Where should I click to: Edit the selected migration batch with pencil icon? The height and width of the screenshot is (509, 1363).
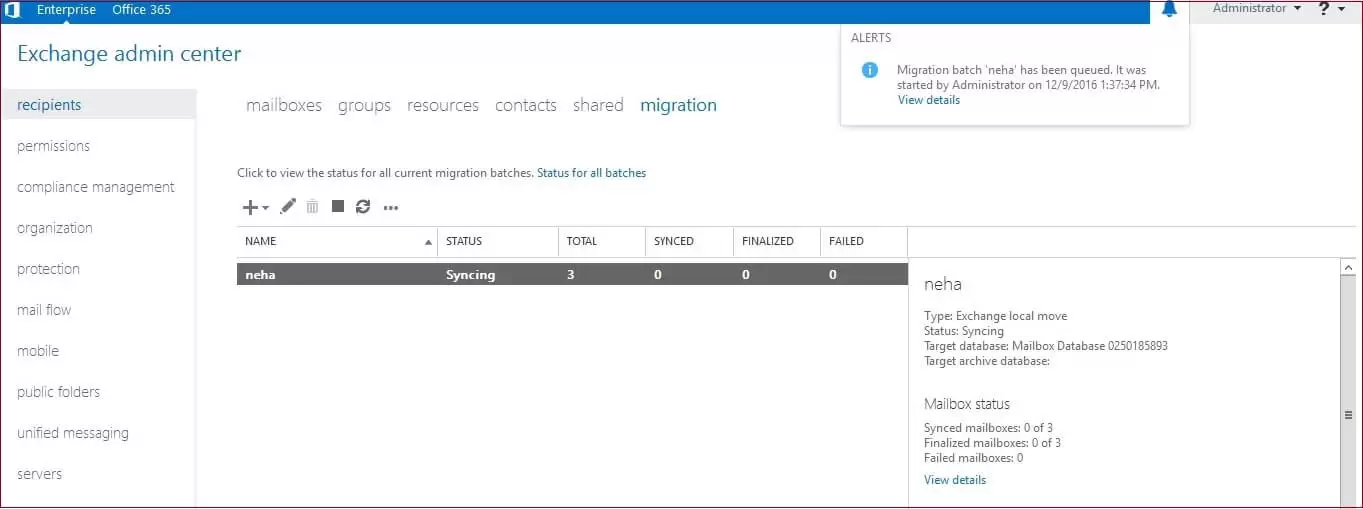pyautogui.click(x=288, y=206)
